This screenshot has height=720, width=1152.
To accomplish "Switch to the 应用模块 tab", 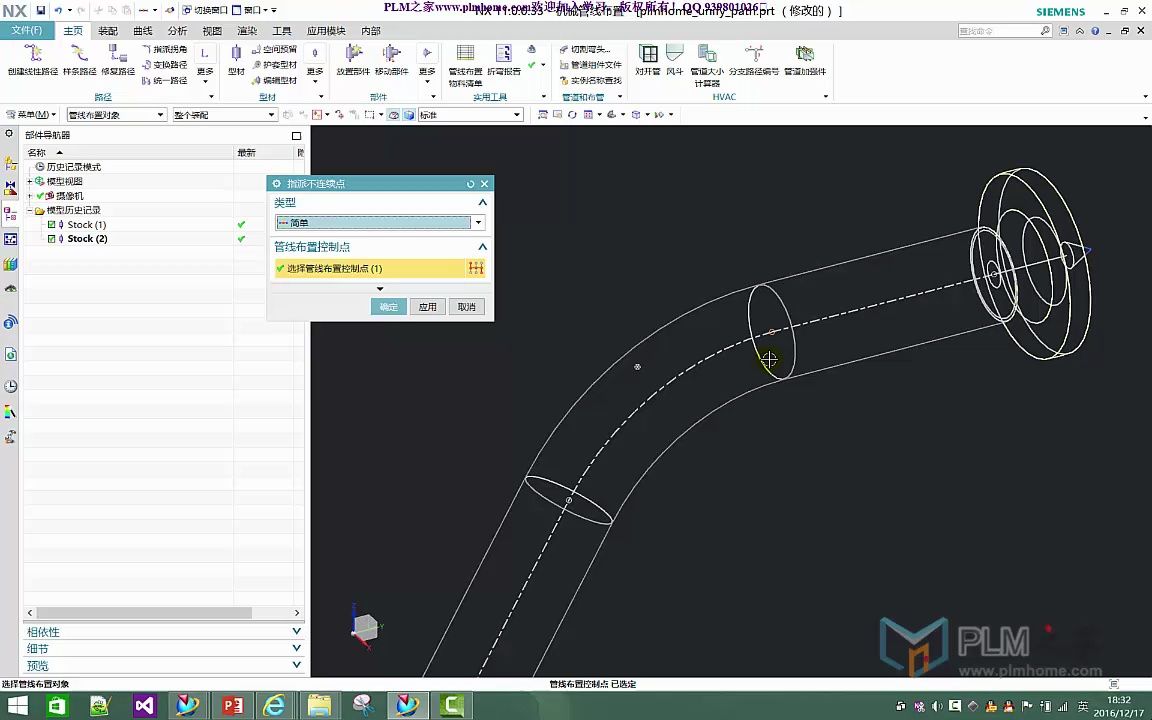I will tap(325, 31).
